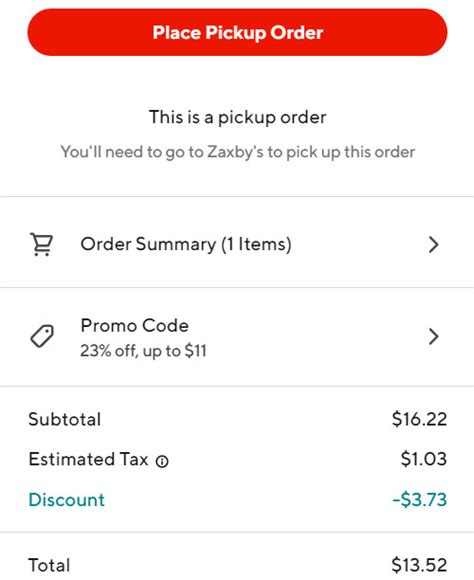Viewport: 474px width, 580px height.
Task: Click the Total label
Action: point(49,565)
